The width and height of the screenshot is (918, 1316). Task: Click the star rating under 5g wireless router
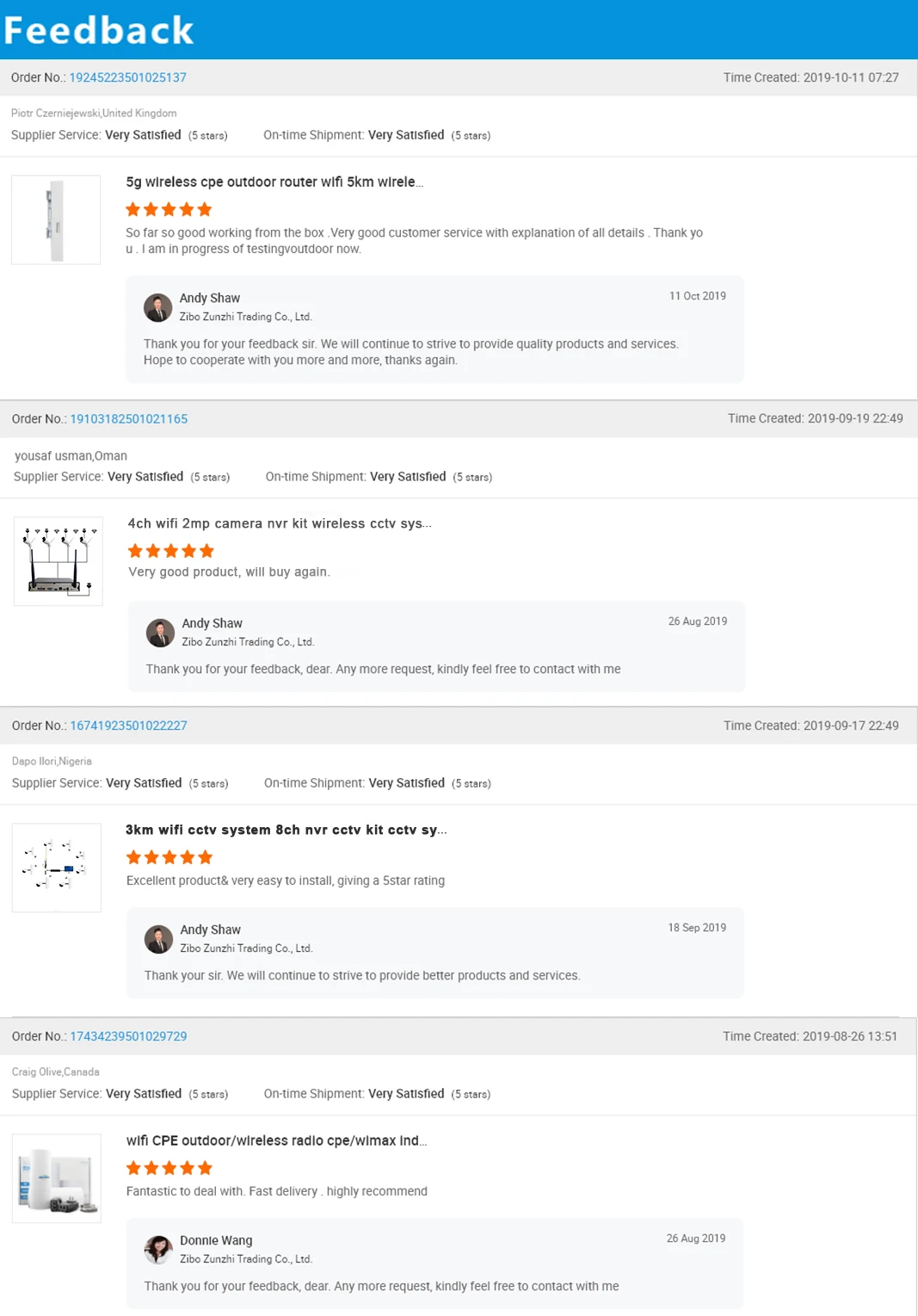(169, 209)
